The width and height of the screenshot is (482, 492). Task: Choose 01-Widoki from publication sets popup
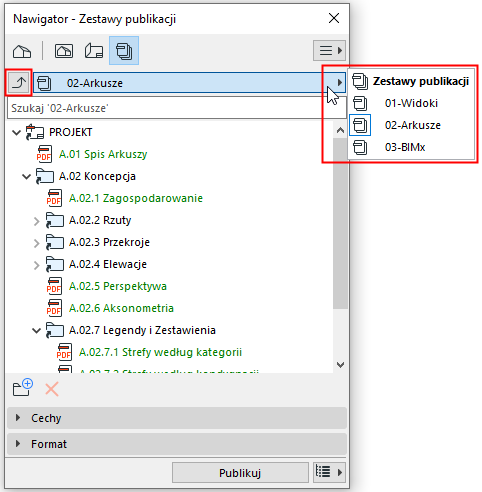click(411, 103)
